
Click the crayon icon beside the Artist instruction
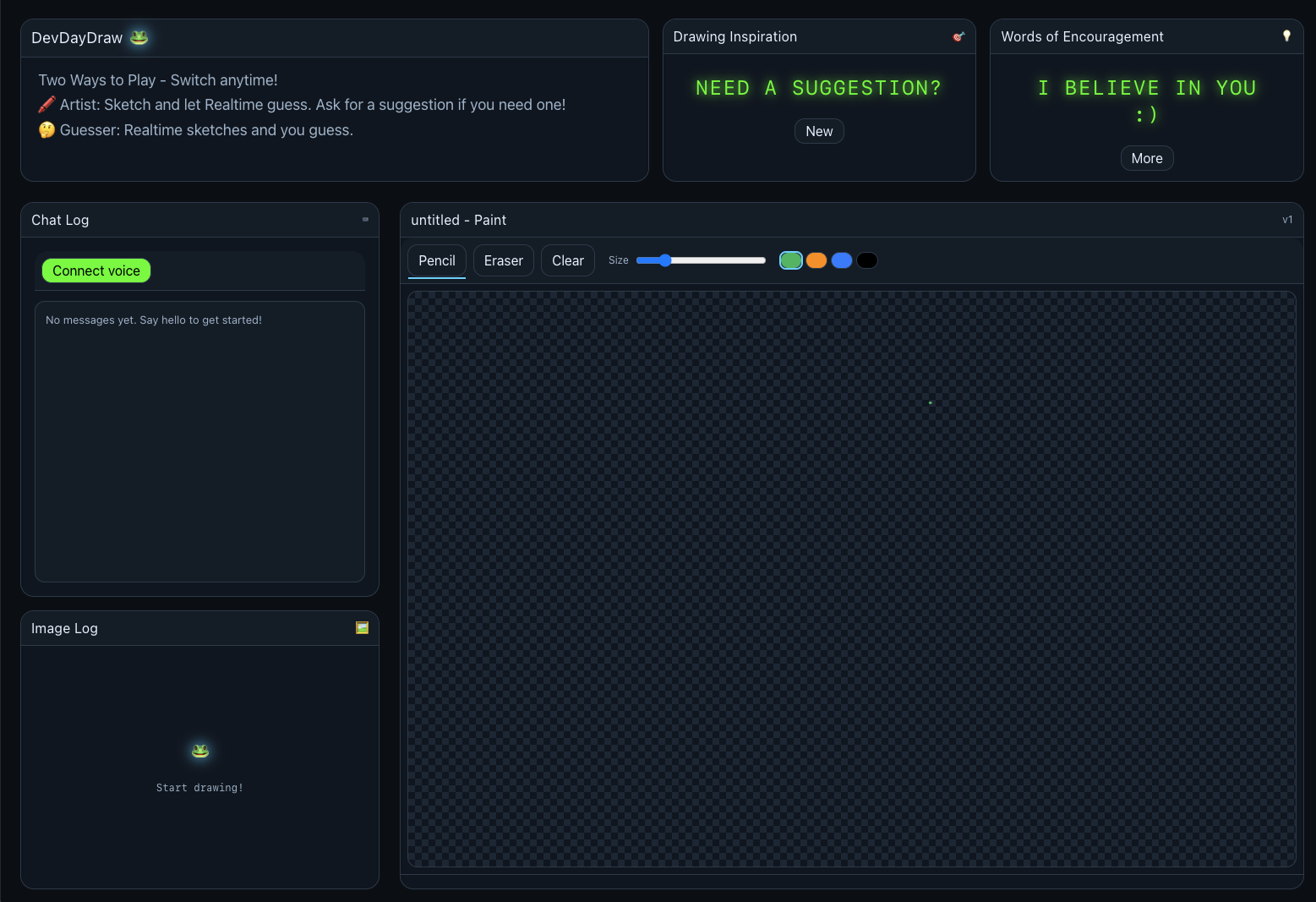coord(46,104)
